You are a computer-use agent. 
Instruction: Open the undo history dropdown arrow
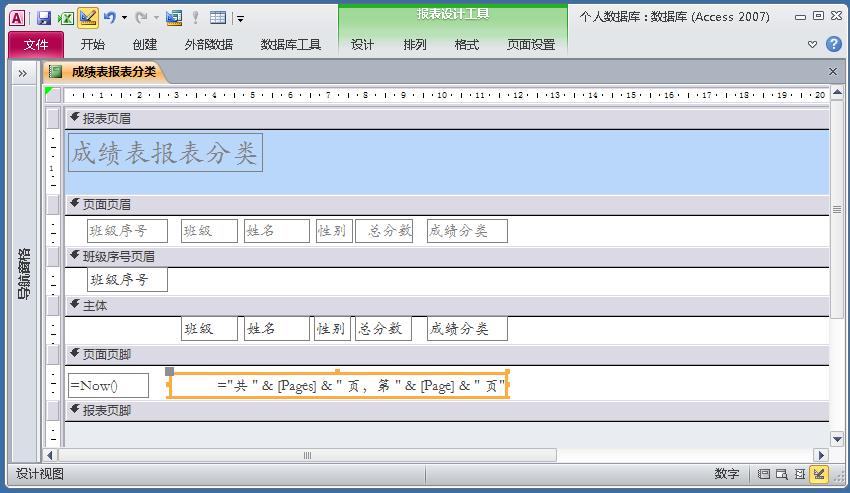tap(124, 18)
